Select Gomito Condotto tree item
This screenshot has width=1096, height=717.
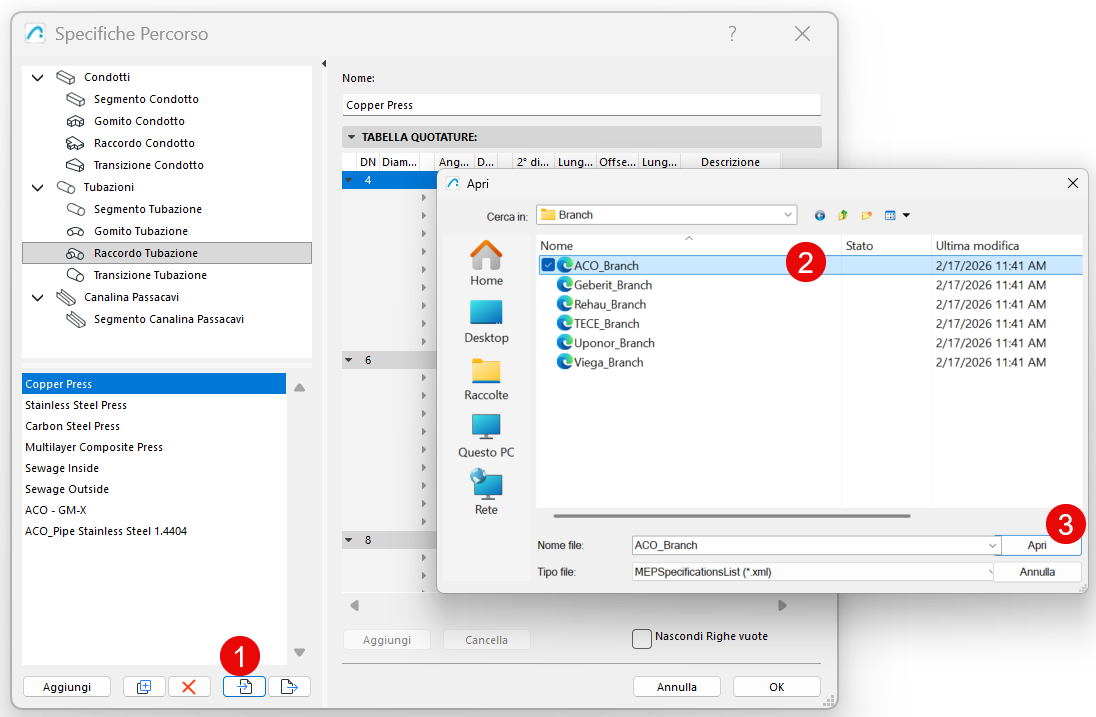click(139, 121)
